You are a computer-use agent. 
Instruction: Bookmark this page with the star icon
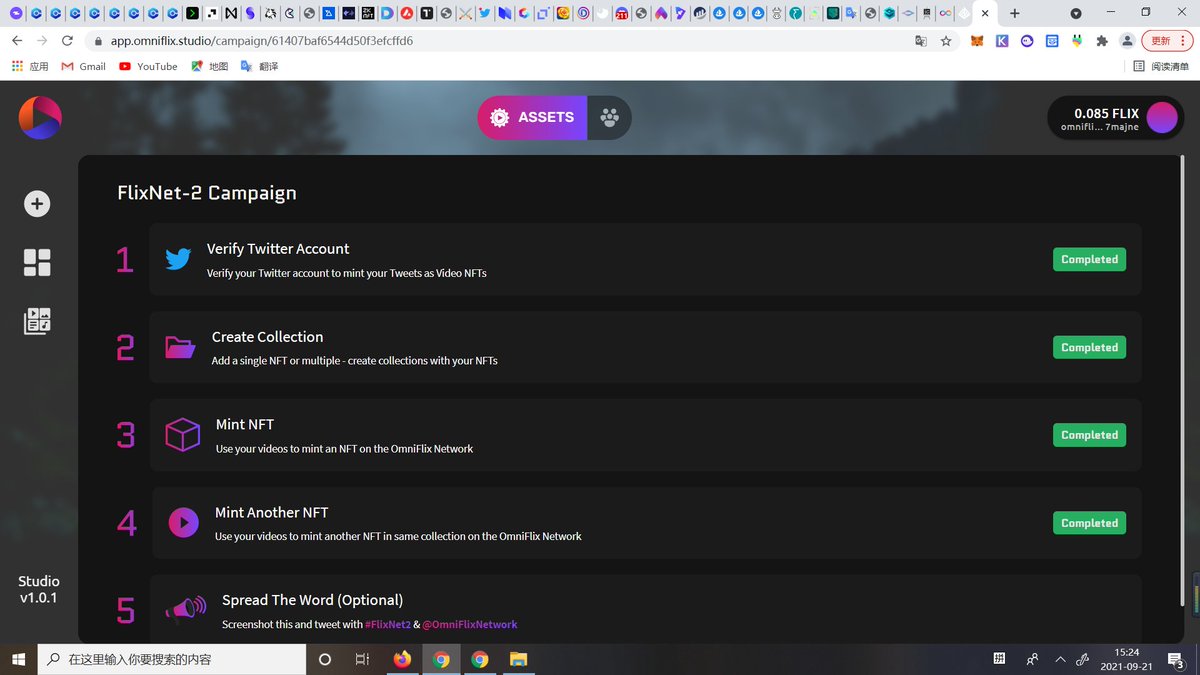tap(946, 41)
